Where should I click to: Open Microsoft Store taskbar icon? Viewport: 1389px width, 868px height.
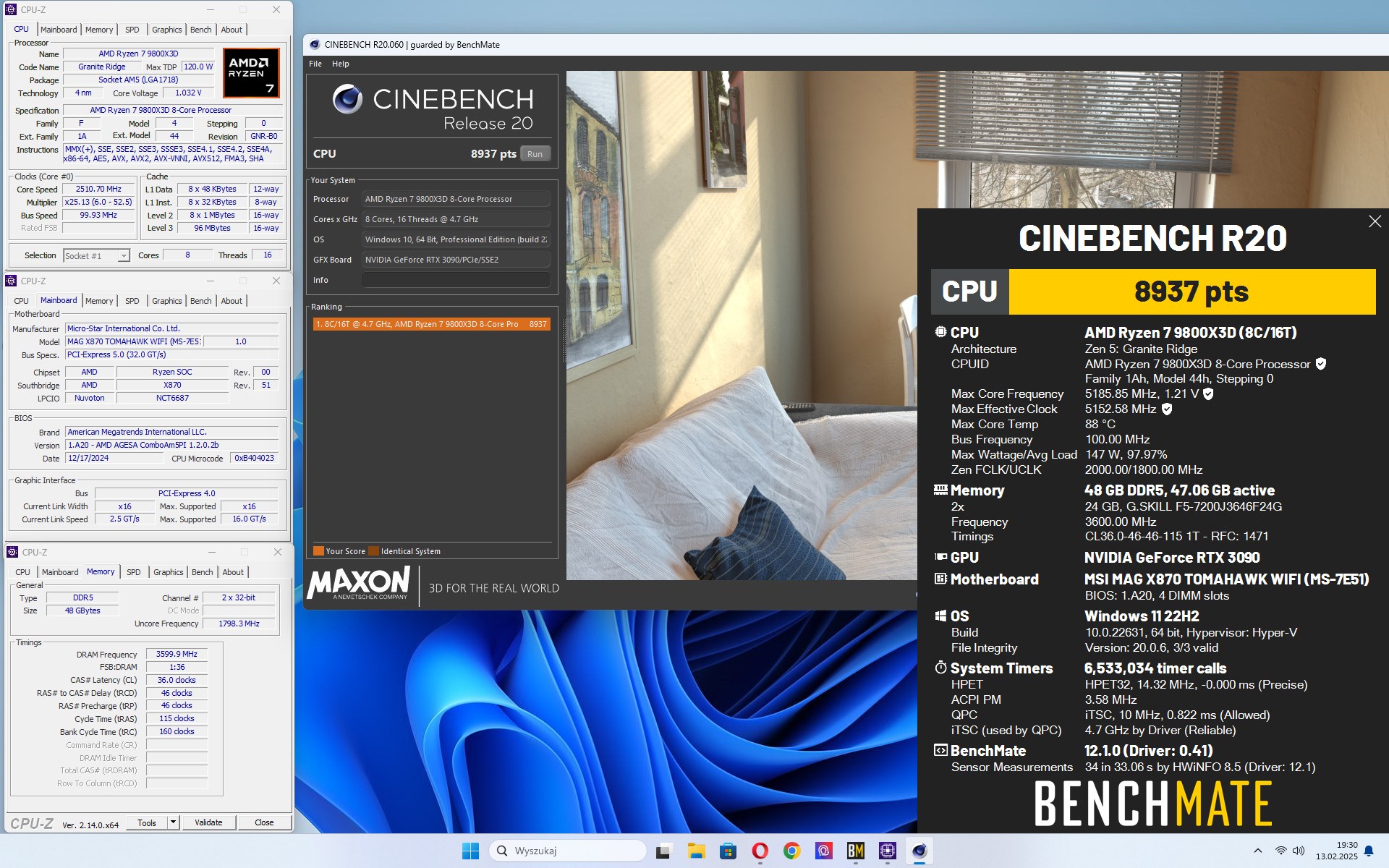(728, 851)
